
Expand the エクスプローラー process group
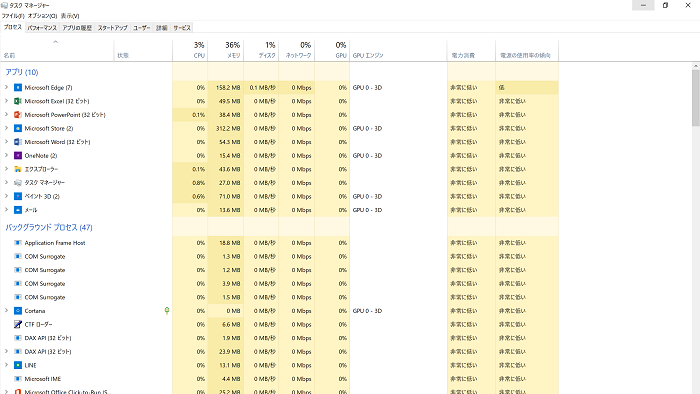6,169
